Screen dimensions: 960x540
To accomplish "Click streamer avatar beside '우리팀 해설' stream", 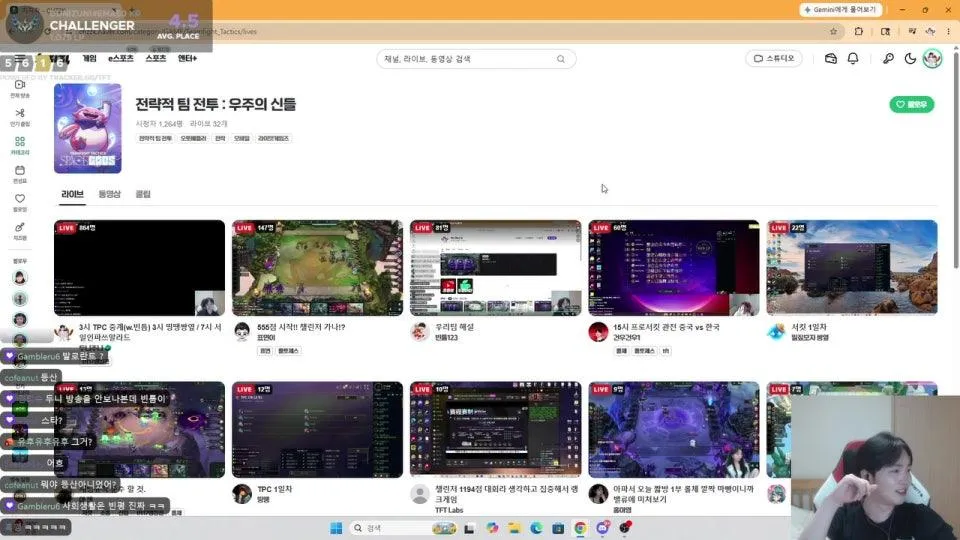I will point(420,332).
